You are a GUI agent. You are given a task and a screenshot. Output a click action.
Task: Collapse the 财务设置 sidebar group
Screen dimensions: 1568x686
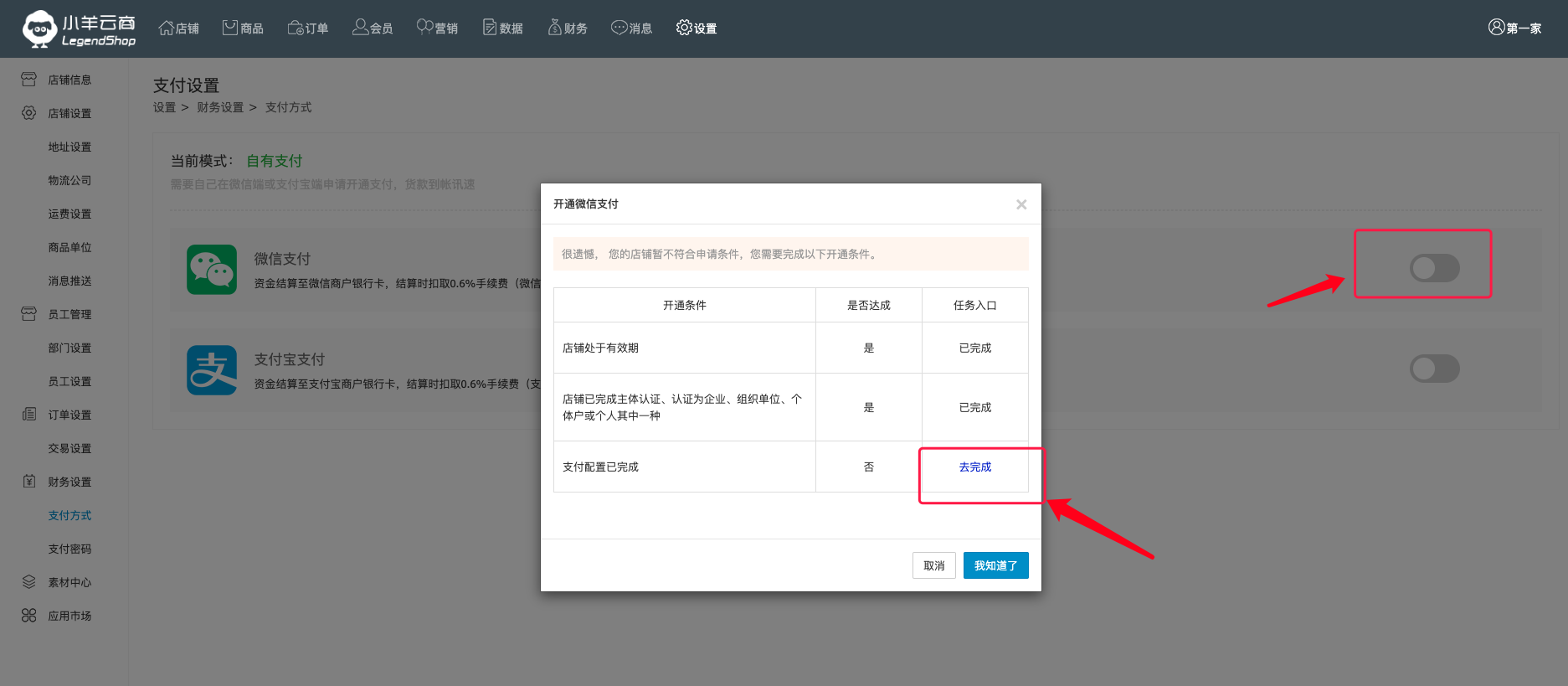click(x=69, y=482)
